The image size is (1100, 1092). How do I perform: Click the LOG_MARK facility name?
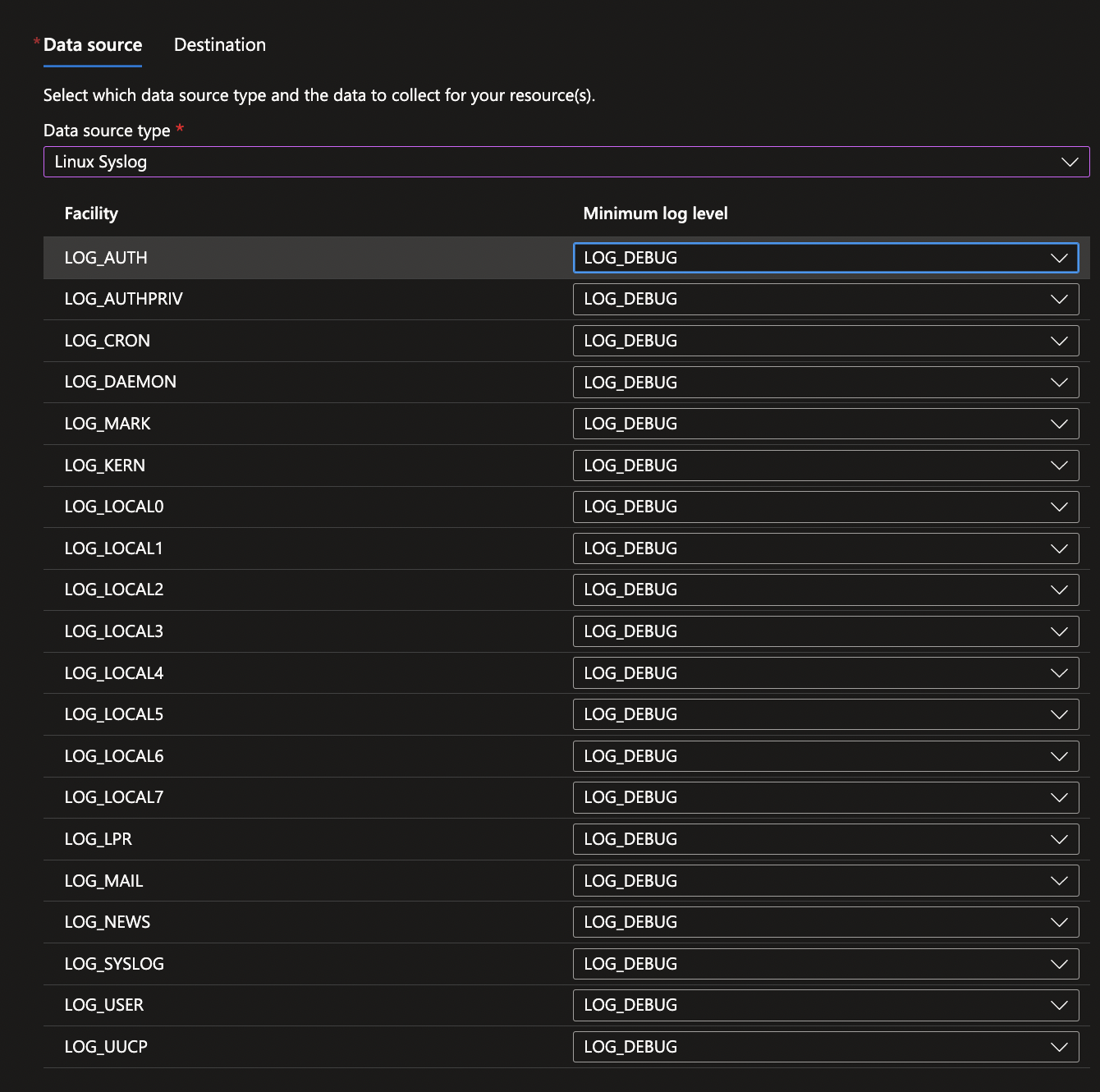[108, 424]
